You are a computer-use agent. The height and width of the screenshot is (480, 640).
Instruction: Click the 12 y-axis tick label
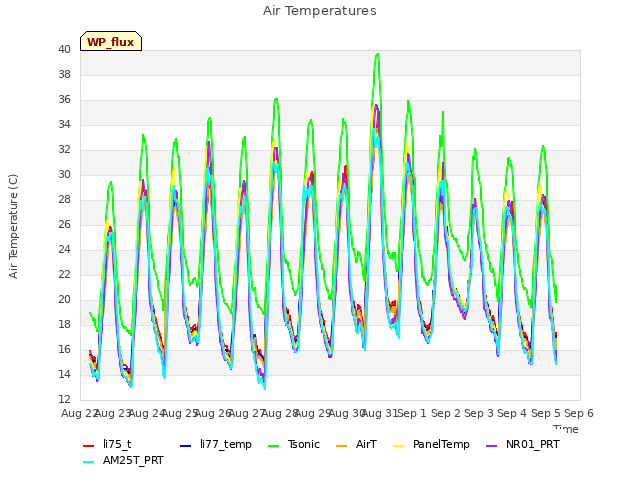(64, 399)
